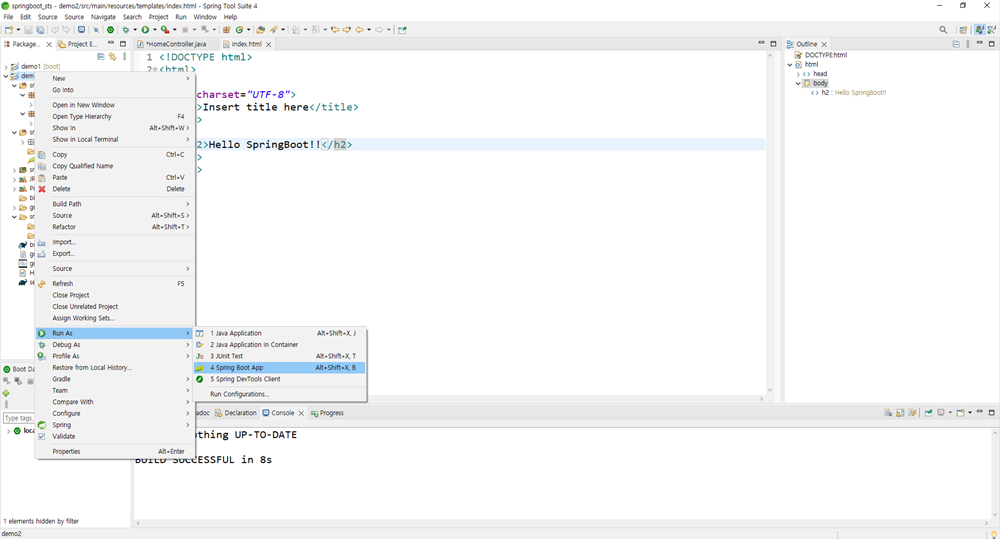Click the Open Perspective icon
This screenshot has width=1000, height=539.
(964, 29)
